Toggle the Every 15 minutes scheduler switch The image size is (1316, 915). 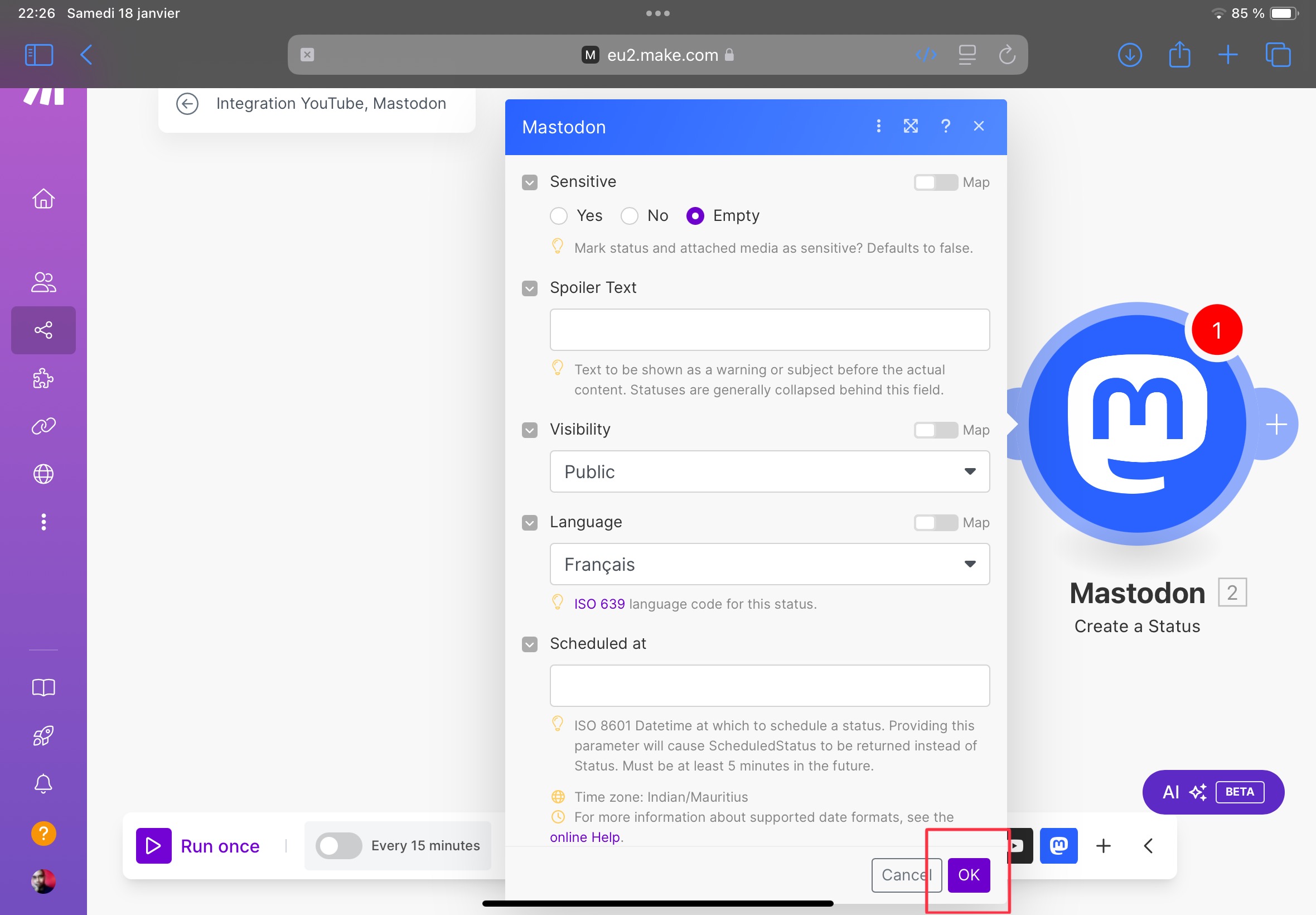pyautogui.click(x=337, y=845)
